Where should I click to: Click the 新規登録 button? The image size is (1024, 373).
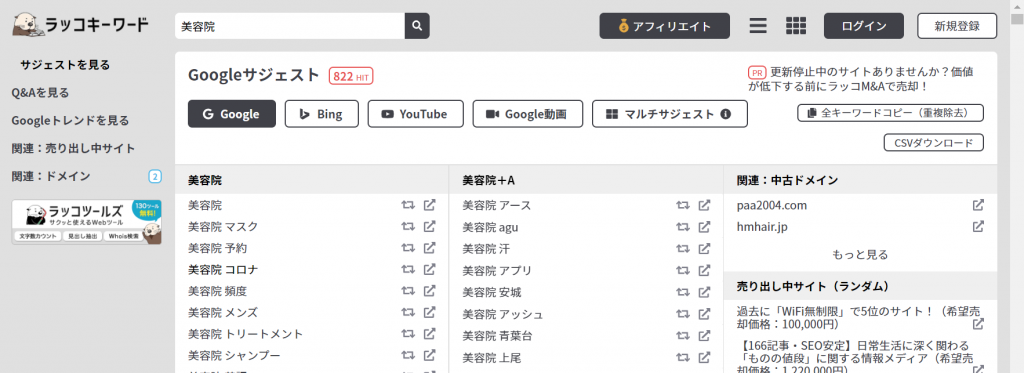coord(957,26)
